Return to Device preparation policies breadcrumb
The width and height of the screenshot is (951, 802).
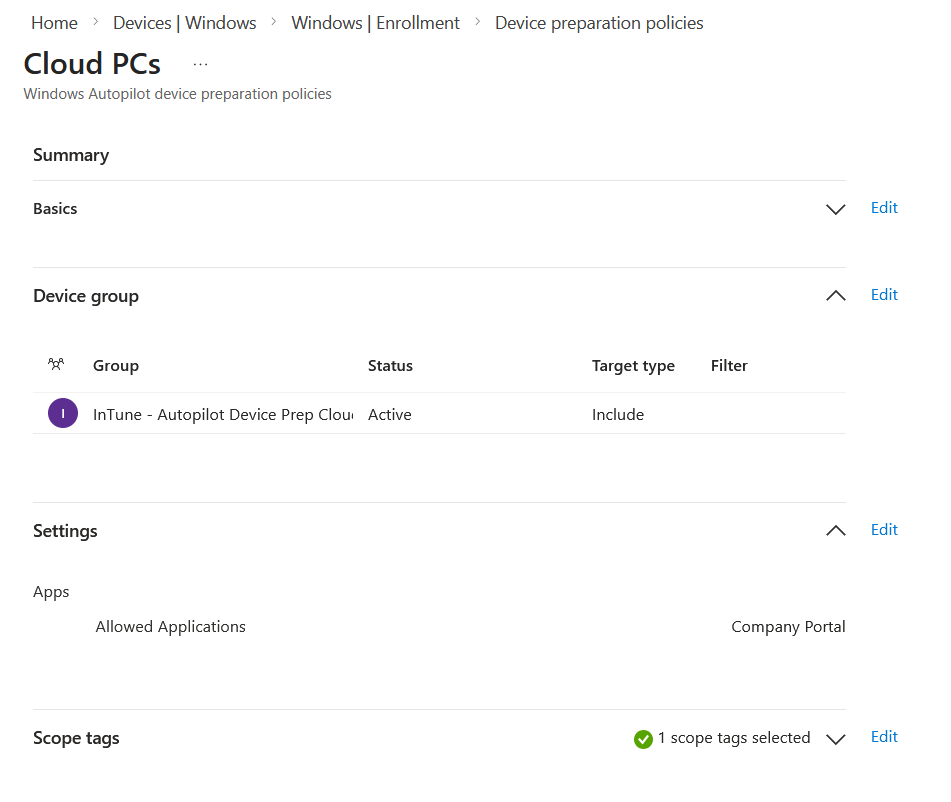[599, 23]
